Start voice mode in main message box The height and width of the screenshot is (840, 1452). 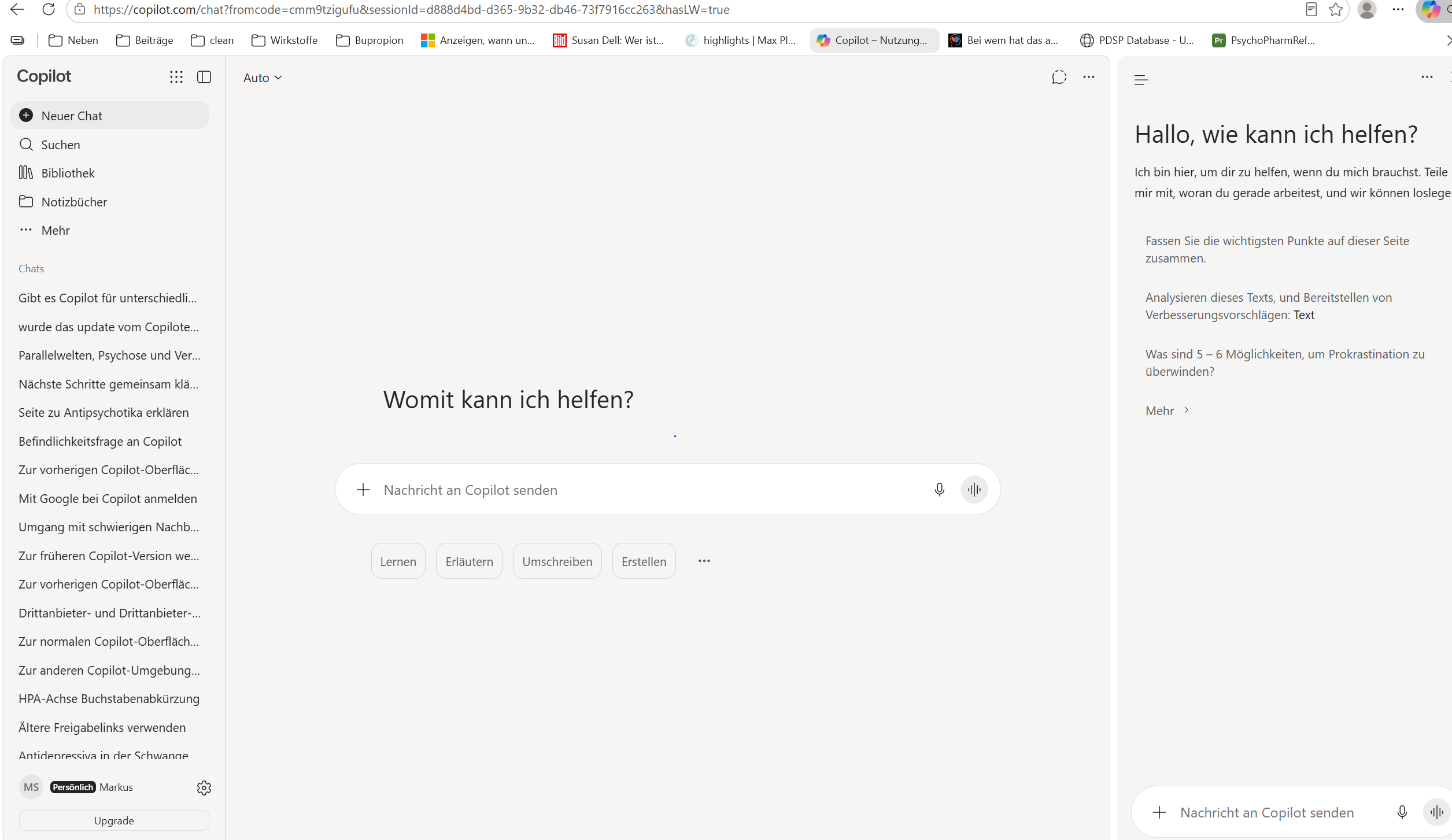point(974,490)
